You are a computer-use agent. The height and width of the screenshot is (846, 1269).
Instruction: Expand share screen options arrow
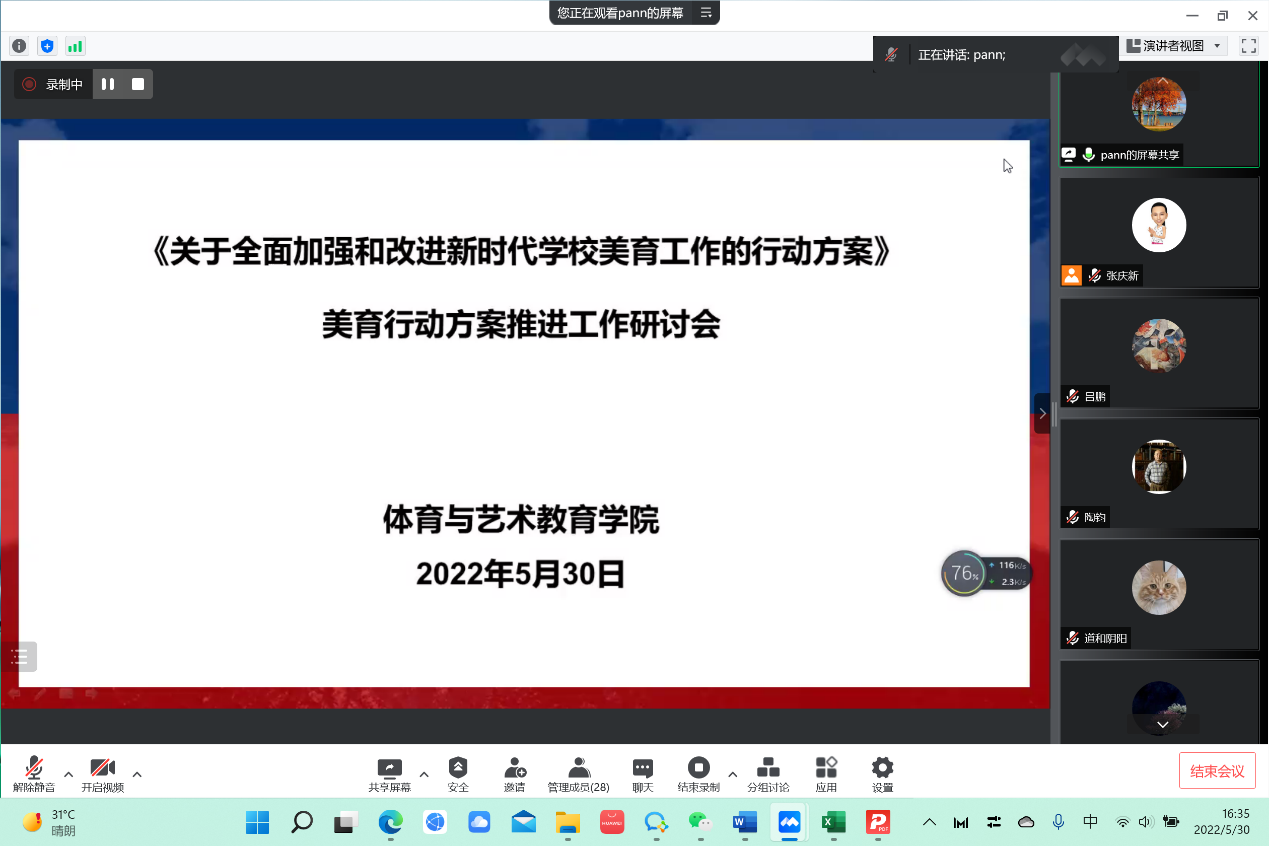424,774
